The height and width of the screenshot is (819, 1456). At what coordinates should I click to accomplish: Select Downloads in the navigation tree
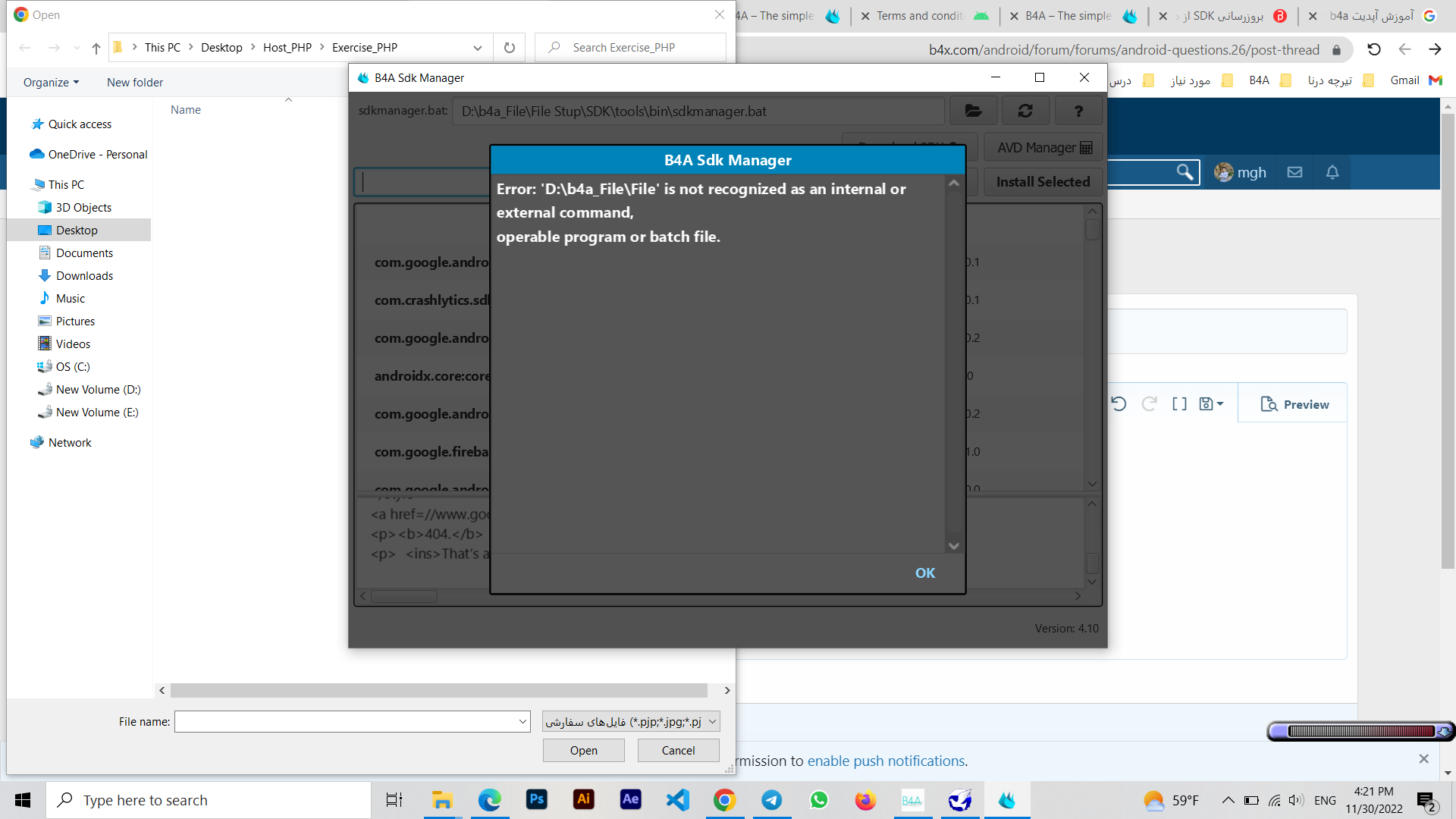pos(84,275)
